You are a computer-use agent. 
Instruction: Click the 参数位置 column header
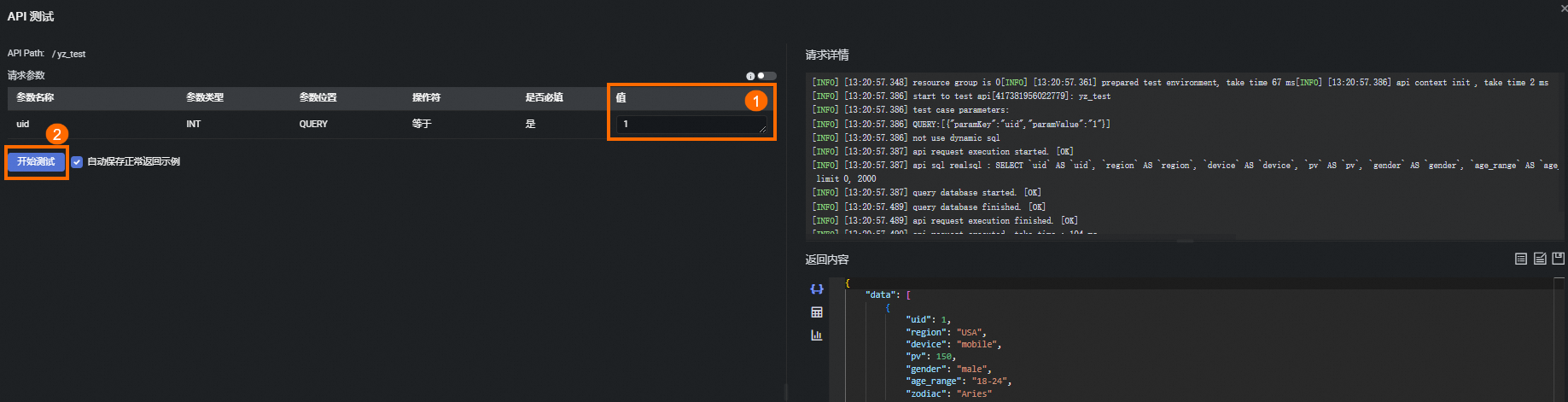tap(318, 97)
